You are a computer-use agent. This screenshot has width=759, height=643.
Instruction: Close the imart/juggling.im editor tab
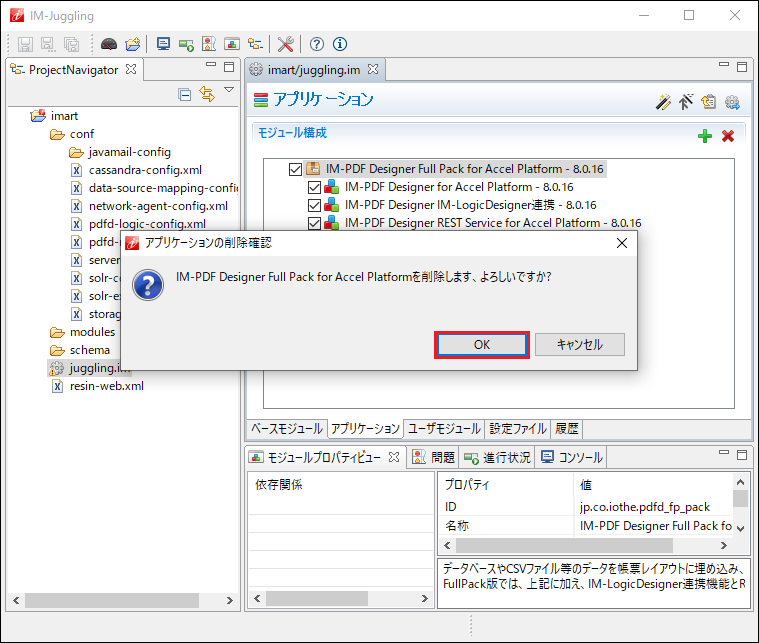[373, 69]
